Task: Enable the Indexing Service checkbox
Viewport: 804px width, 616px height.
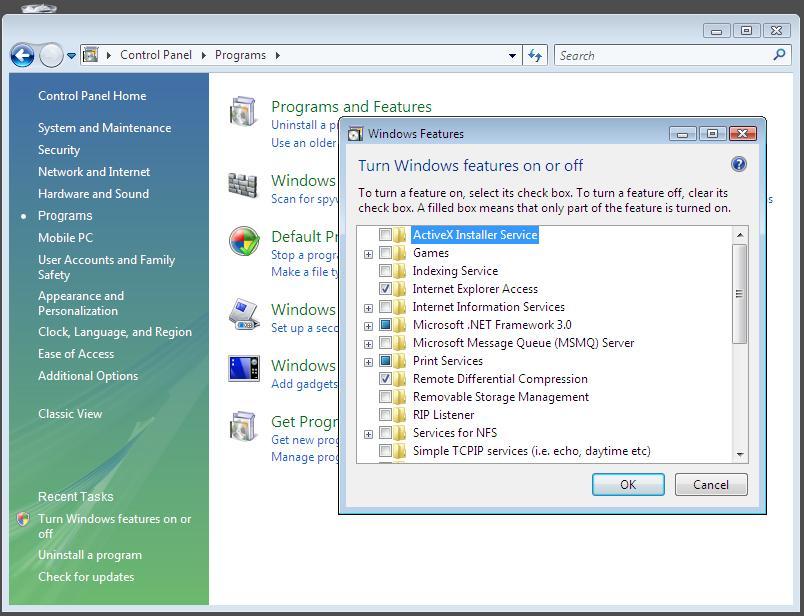Action: pos(385,271)
